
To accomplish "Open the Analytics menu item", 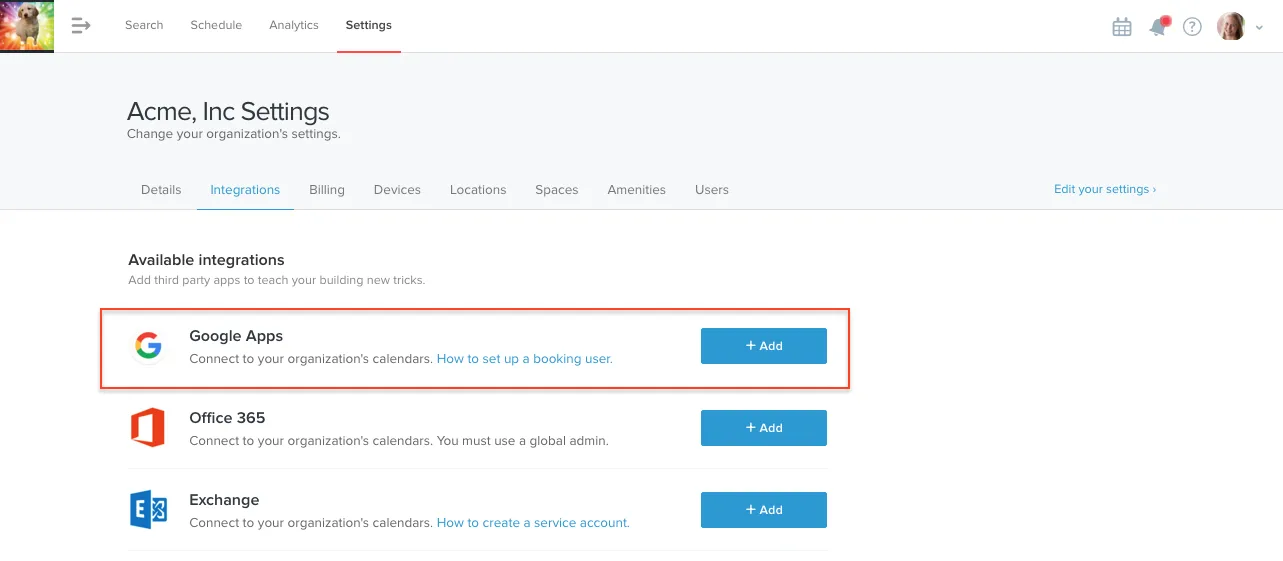I will [x=294, y=25].
